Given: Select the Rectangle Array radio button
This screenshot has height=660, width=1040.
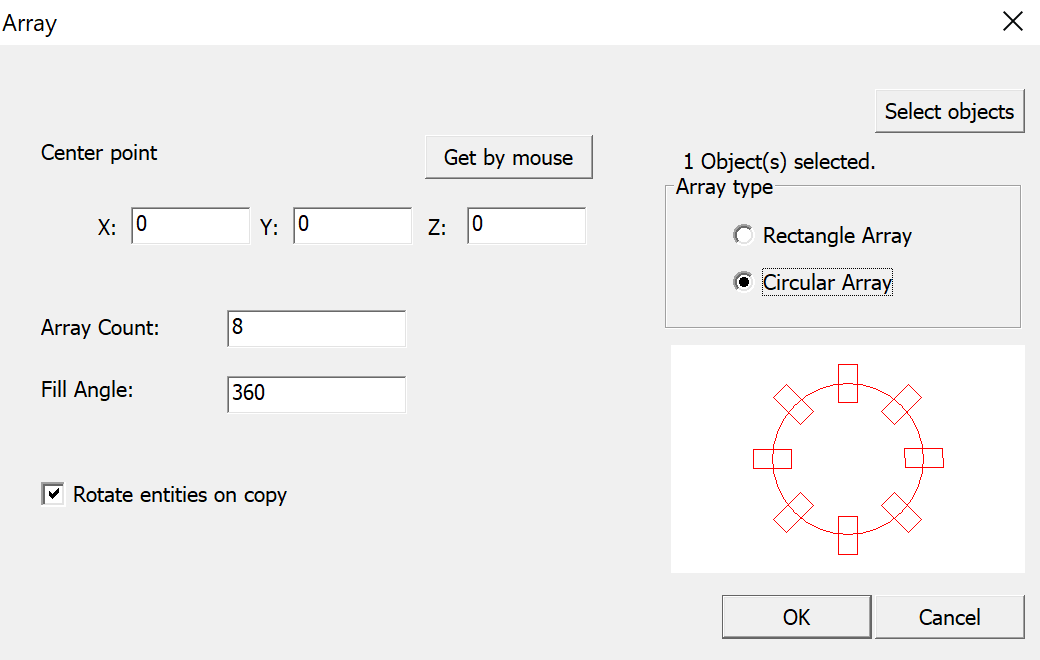Looking at the screenshot, I should point(743,235).
